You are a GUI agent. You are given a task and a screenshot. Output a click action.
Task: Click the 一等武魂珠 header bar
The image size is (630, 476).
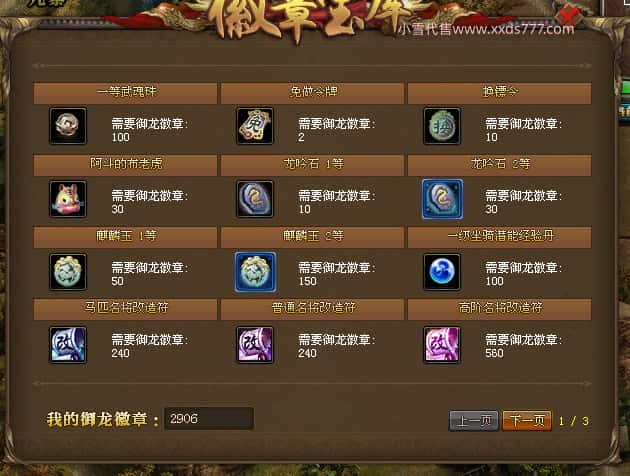tap(125, 93)
